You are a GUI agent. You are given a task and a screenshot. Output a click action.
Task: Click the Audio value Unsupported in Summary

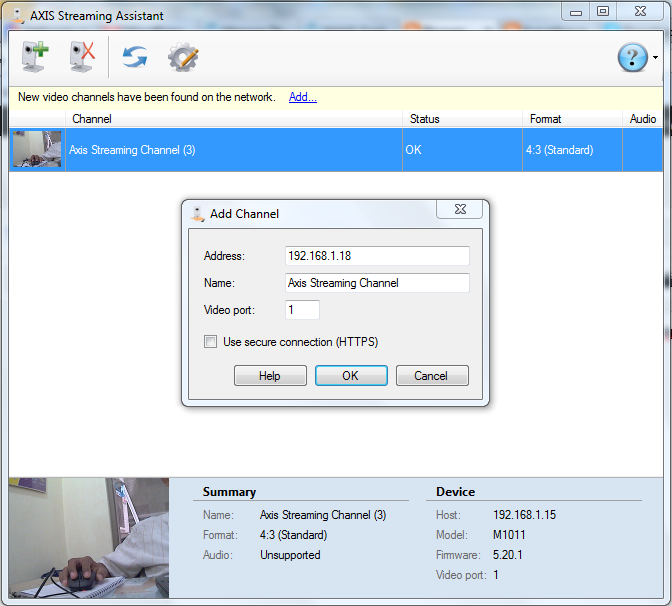pyautogui.click(x=290, y=555)
